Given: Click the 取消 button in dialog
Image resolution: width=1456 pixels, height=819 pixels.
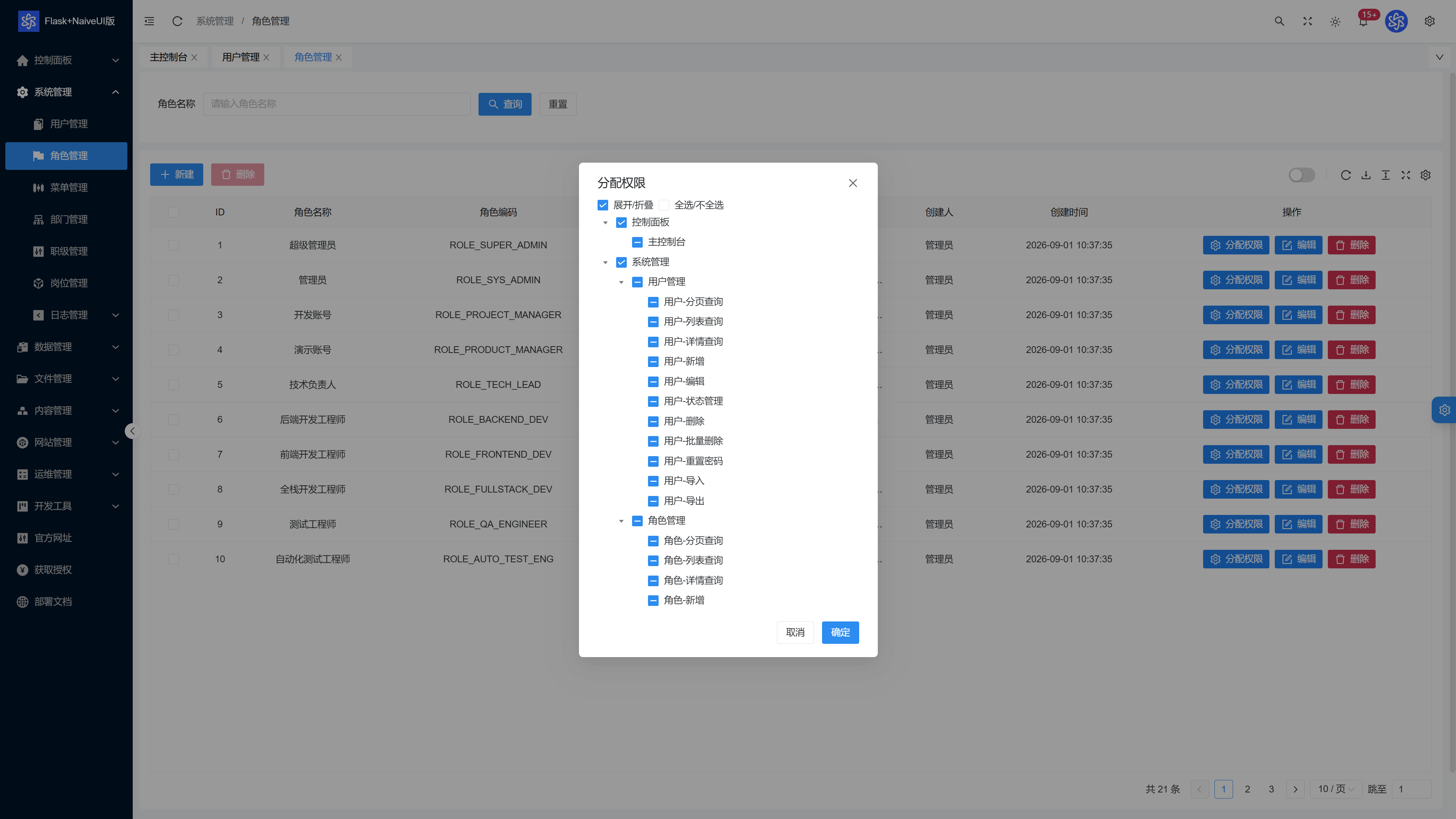Looking at the screenshot, I should (x=795, y=632).
